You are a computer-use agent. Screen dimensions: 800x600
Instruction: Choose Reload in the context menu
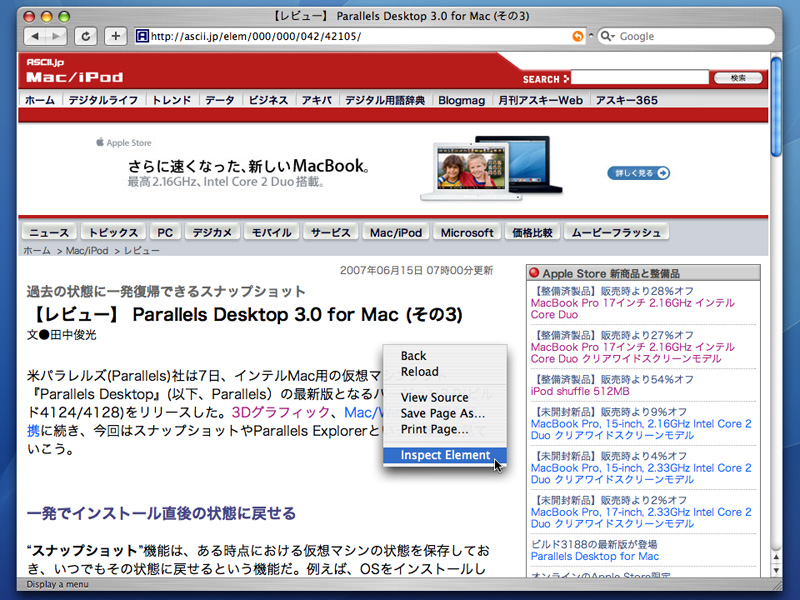pos(445,371)
